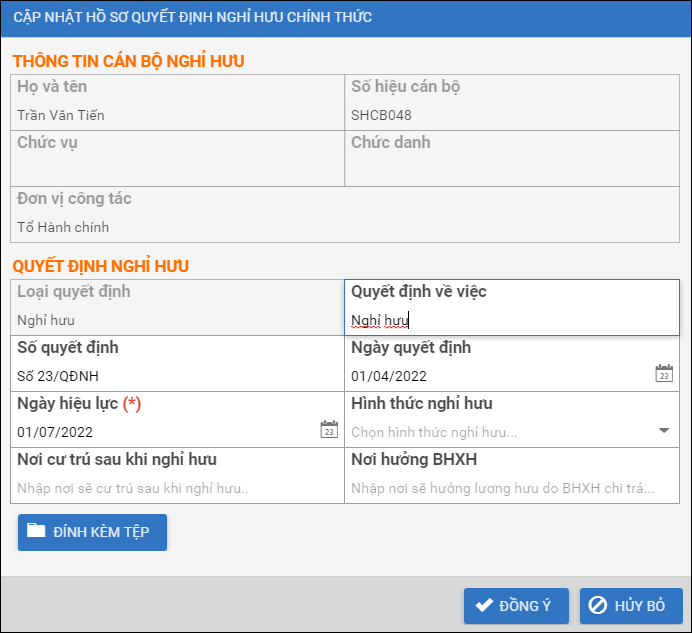Focus the Quyết định về việc text field

[x=510, y=321]
